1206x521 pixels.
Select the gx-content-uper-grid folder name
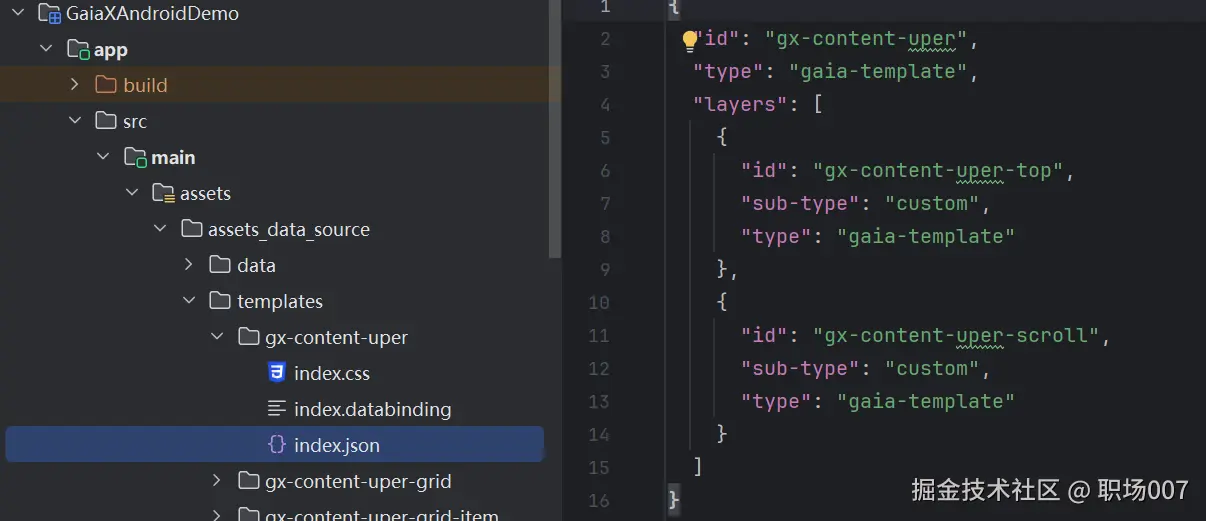[x=358, y=482]
